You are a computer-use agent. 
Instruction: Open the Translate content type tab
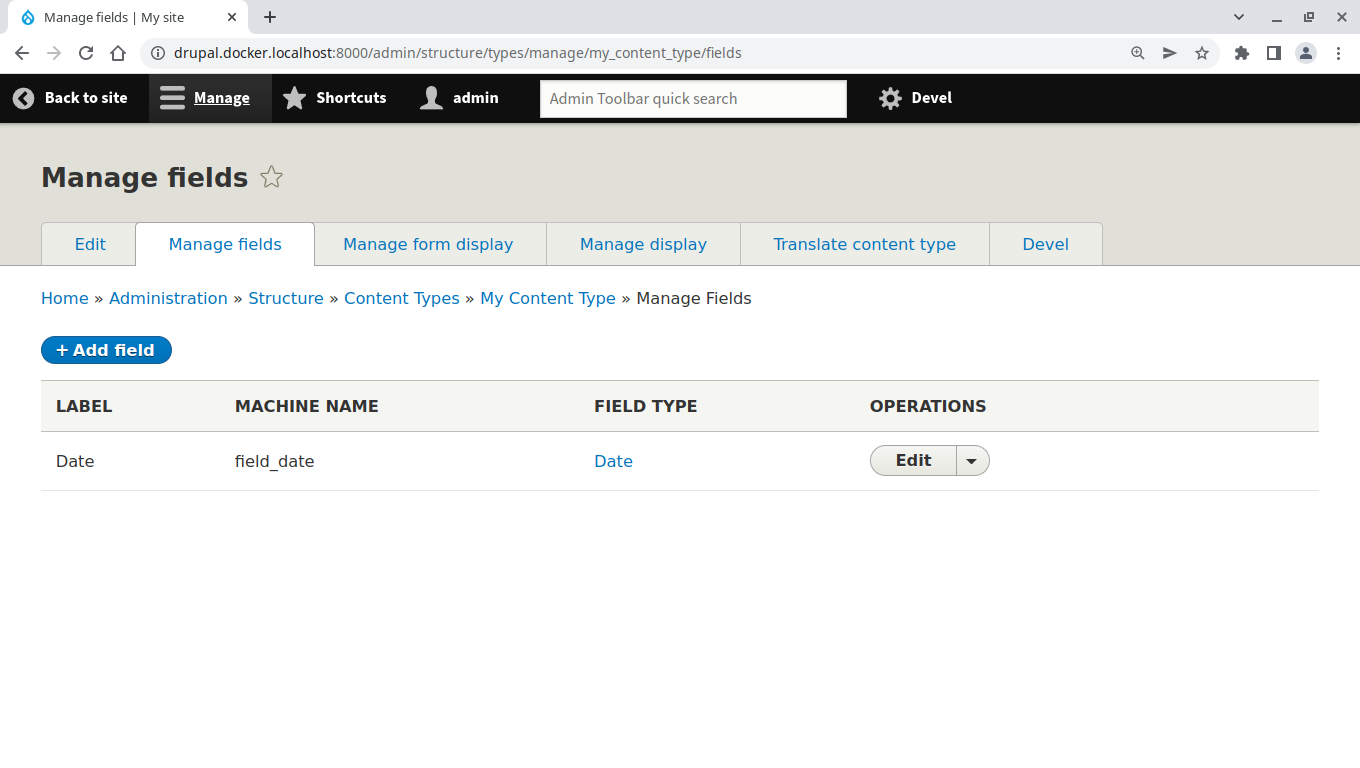coord(864,244)
